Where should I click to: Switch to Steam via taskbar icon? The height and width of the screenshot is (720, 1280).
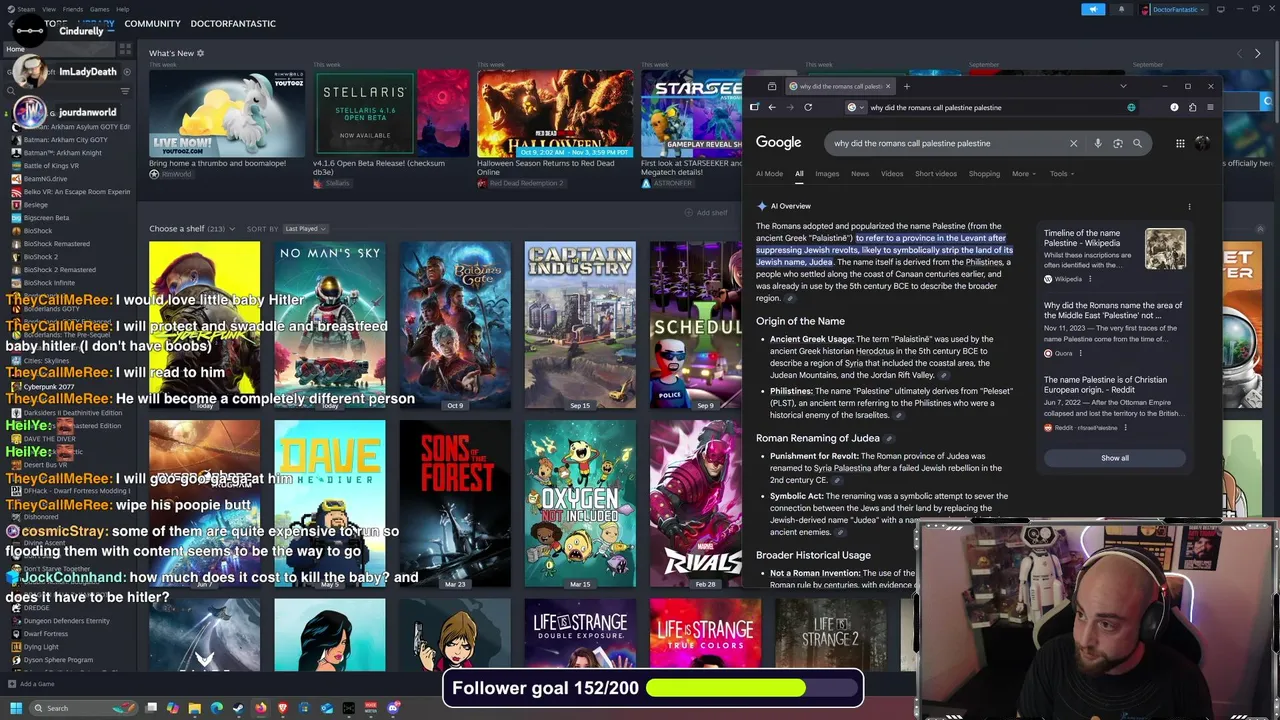(x=238, y=708)
